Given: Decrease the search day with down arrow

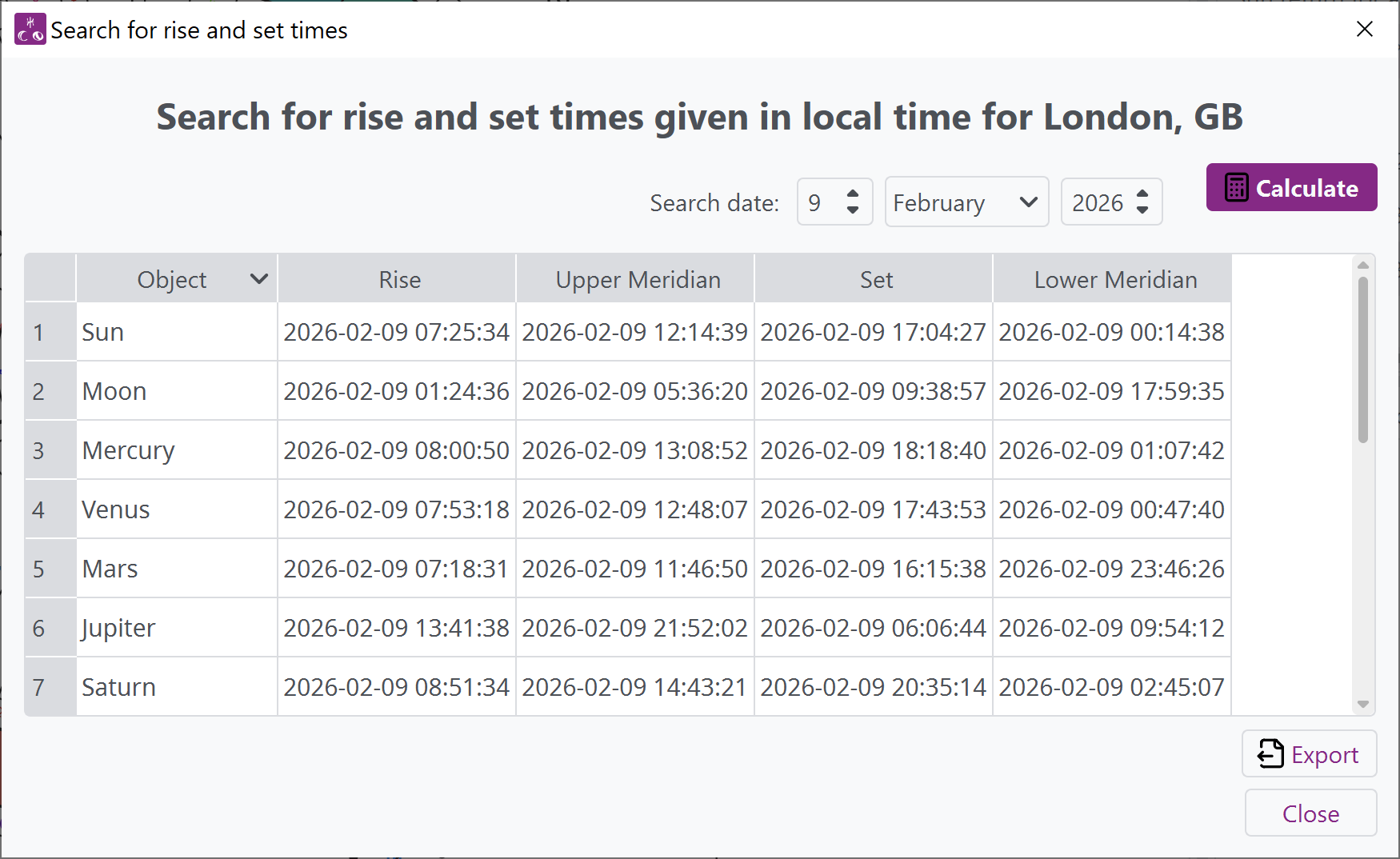Looking at the screenshot, I should pyautogui.click(x=853, y=210).
